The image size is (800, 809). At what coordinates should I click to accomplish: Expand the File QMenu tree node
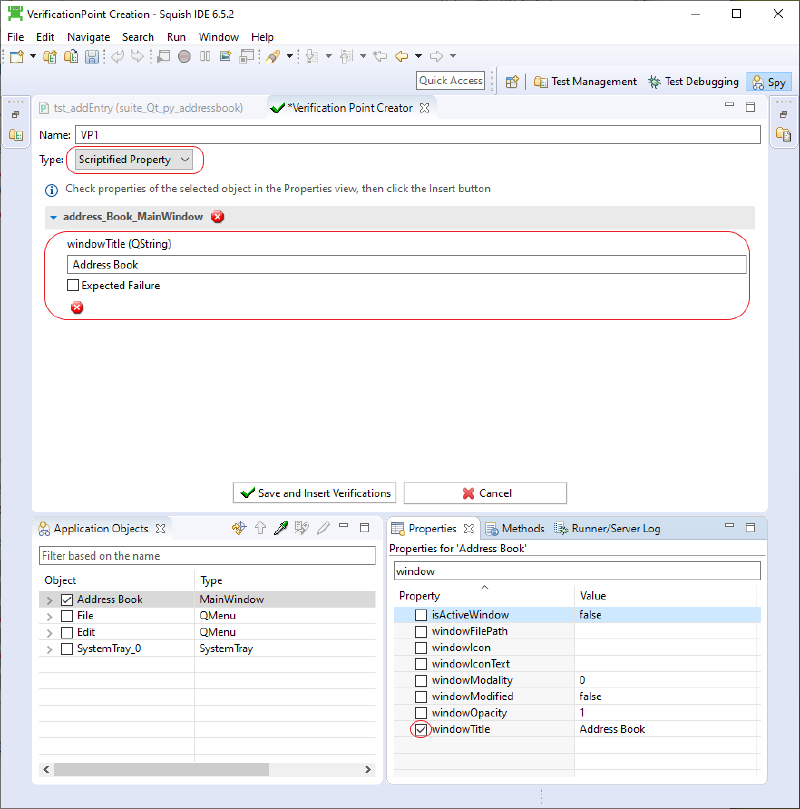tap(50, 616)
